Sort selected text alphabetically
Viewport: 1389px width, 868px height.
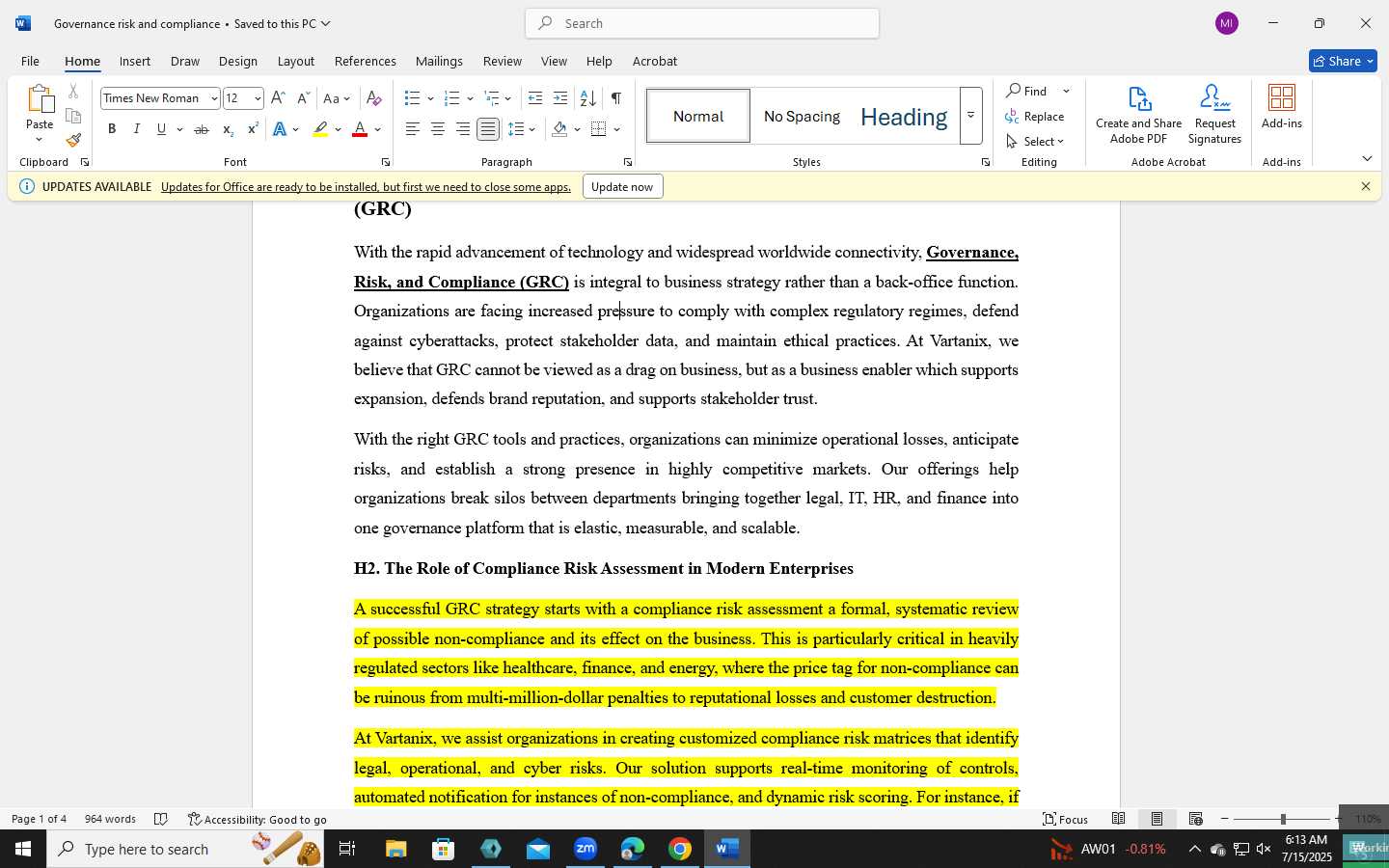click(x=587, y=98)
